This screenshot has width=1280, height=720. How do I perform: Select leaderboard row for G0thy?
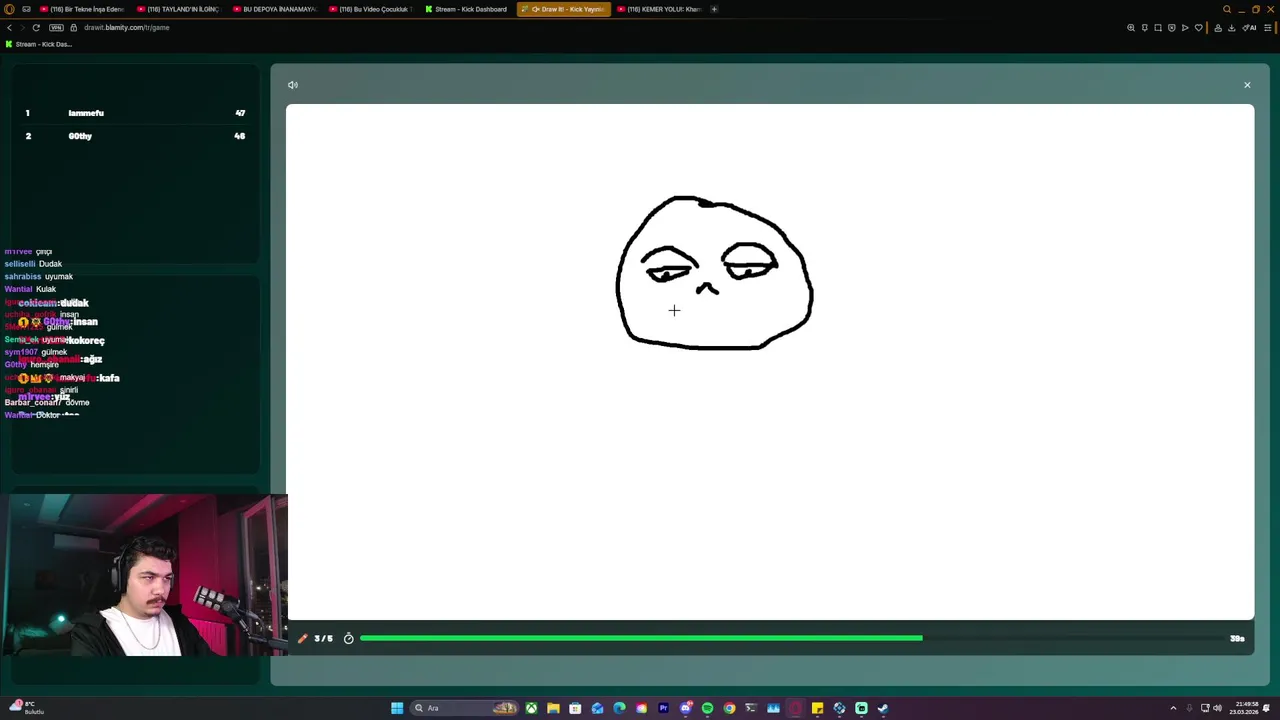click(135, 136)
